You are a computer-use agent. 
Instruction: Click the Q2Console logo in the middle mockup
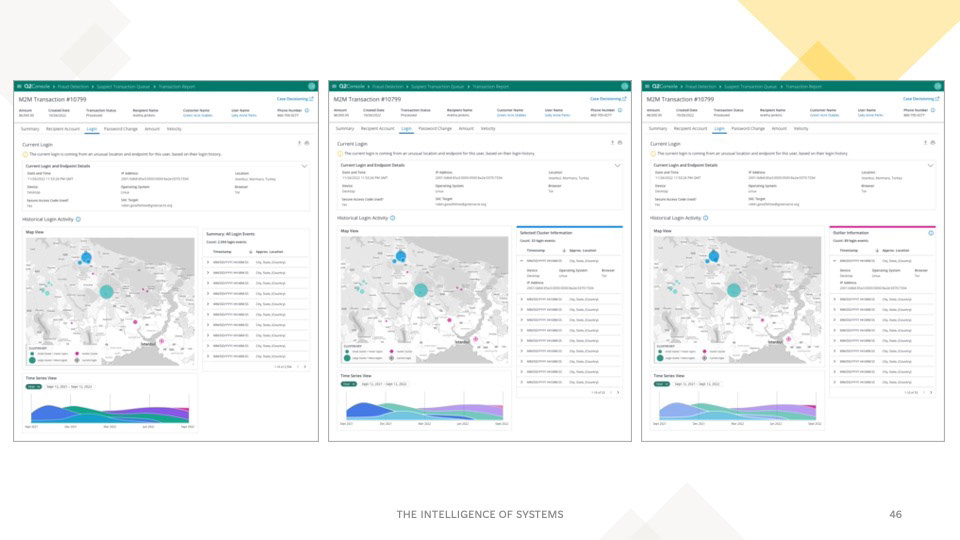352,86
